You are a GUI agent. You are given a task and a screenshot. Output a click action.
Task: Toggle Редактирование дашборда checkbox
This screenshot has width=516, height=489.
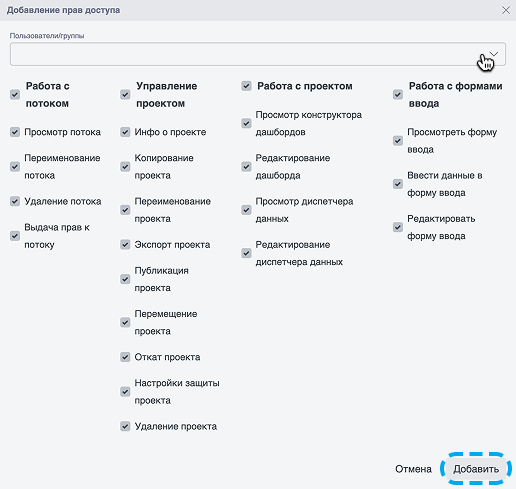[246, 167]
